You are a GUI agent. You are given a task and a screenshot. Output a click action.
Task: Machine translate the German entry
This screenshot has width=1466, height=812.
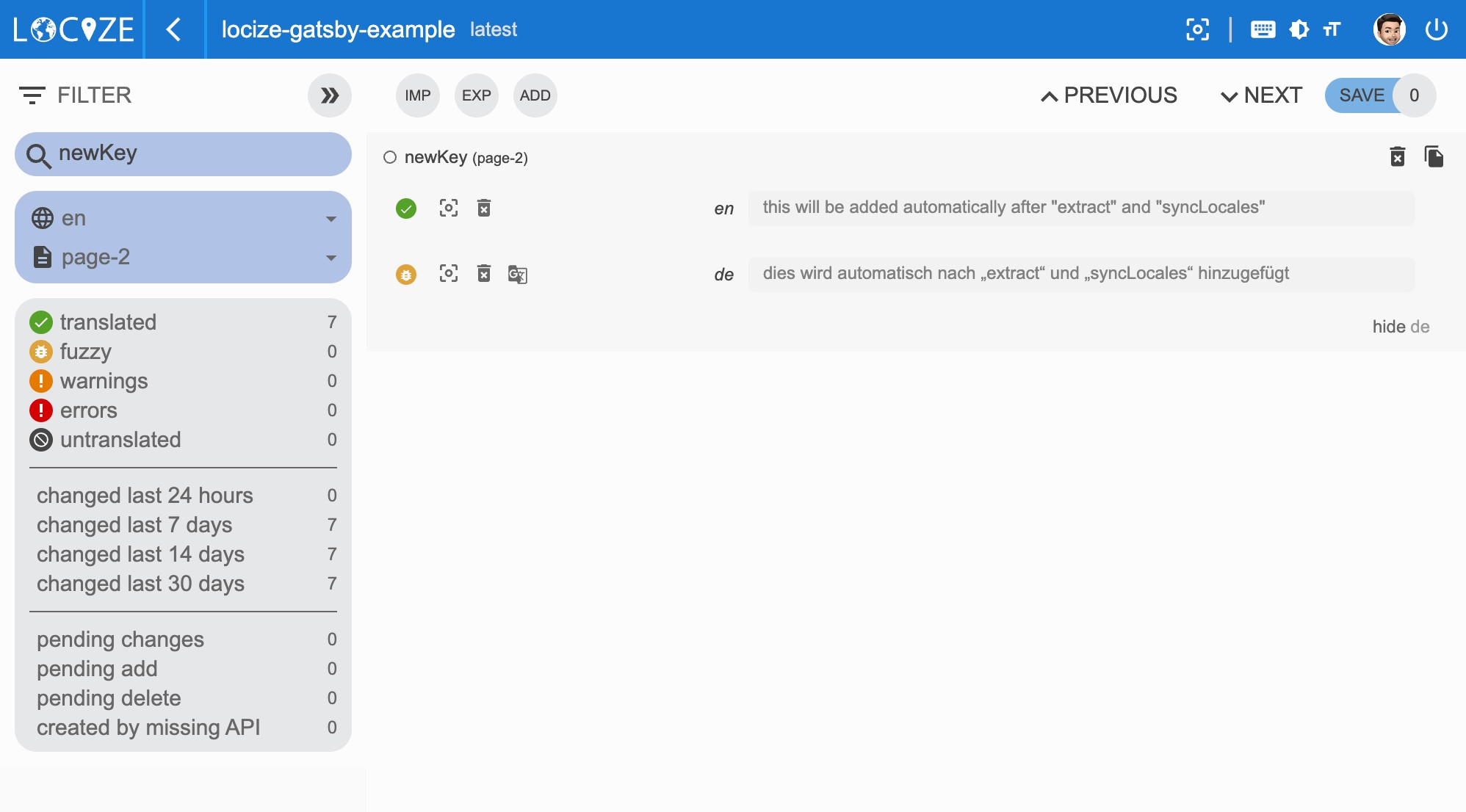pos(517,274)
